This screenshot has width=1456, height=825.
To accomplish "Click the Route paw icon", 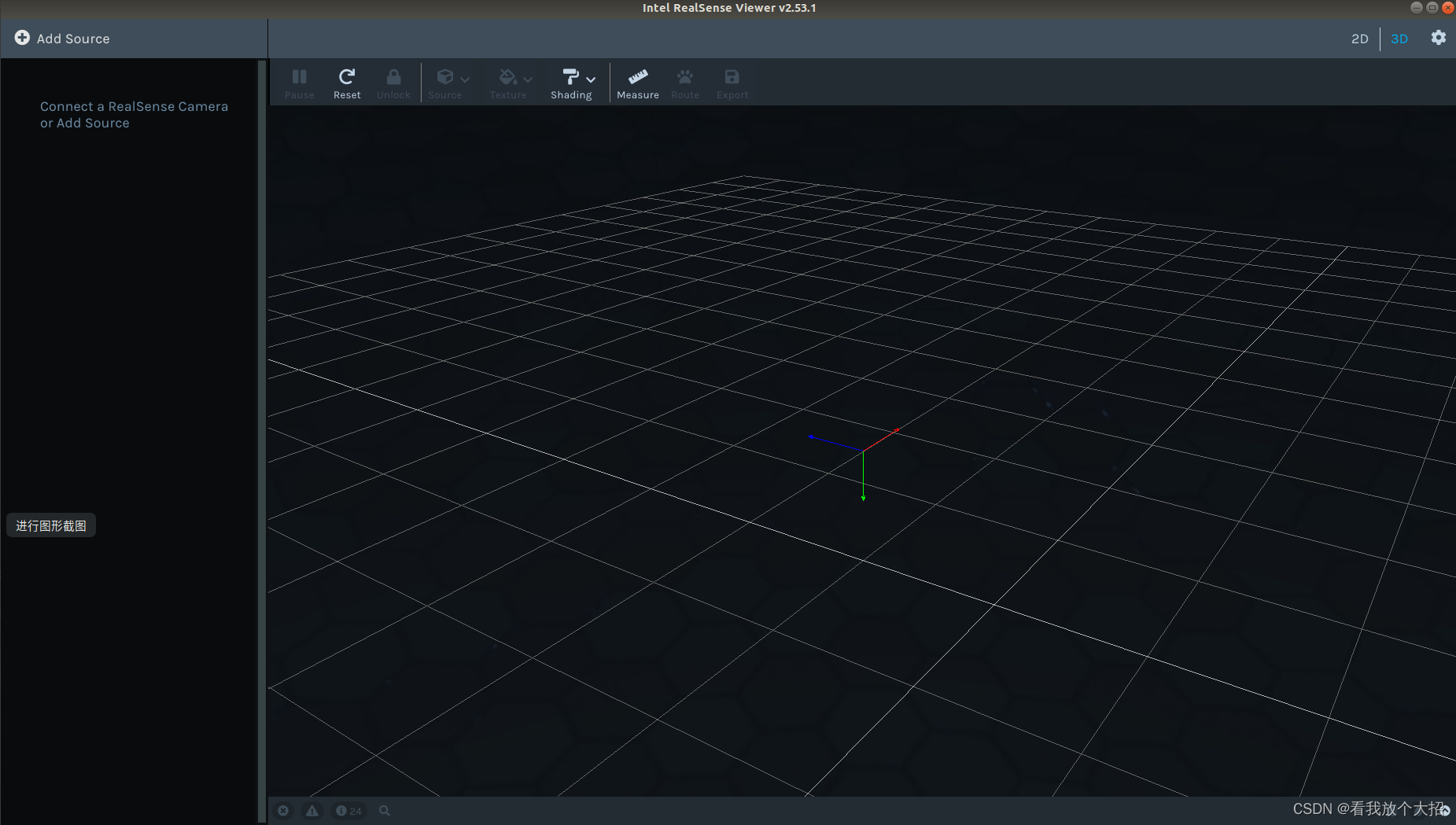I will pyautogui.click(x=685, y=76).
